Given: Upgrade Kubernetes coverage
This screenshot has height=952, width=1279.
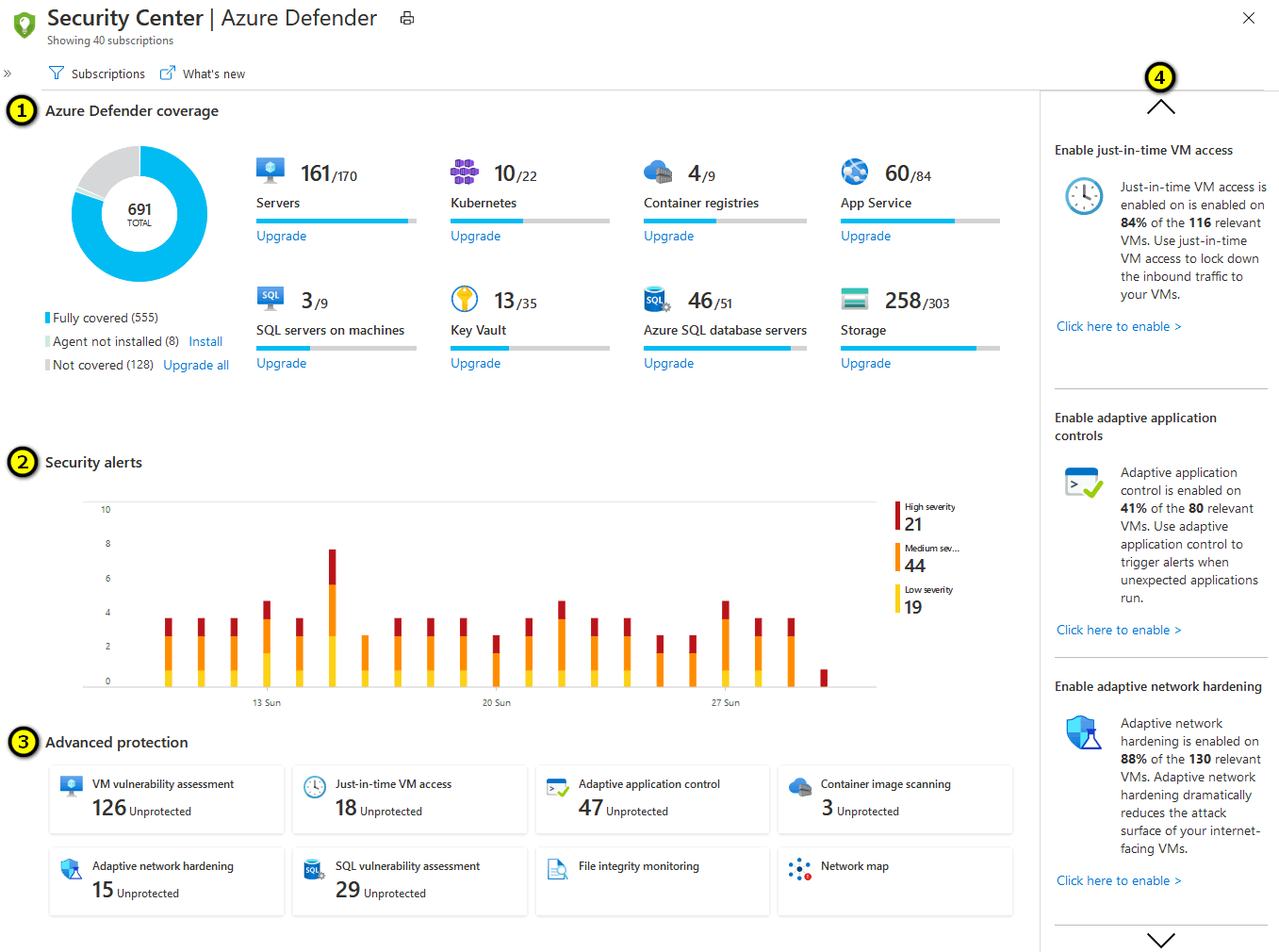Looking at the screenshot, I should (476, 236).
